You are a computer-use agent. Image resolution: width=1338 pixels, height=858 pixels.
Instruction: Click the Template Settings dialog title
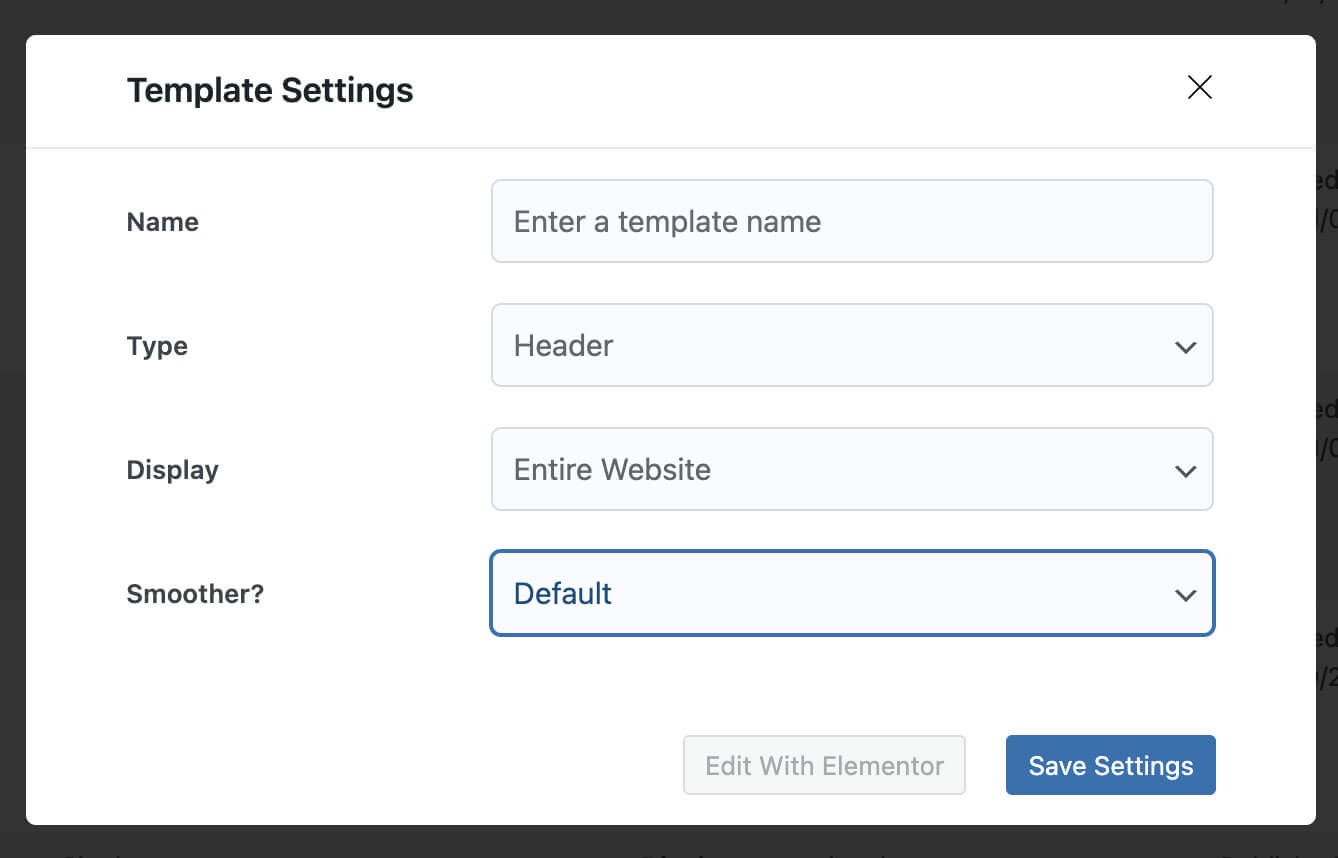pos(270,90)
